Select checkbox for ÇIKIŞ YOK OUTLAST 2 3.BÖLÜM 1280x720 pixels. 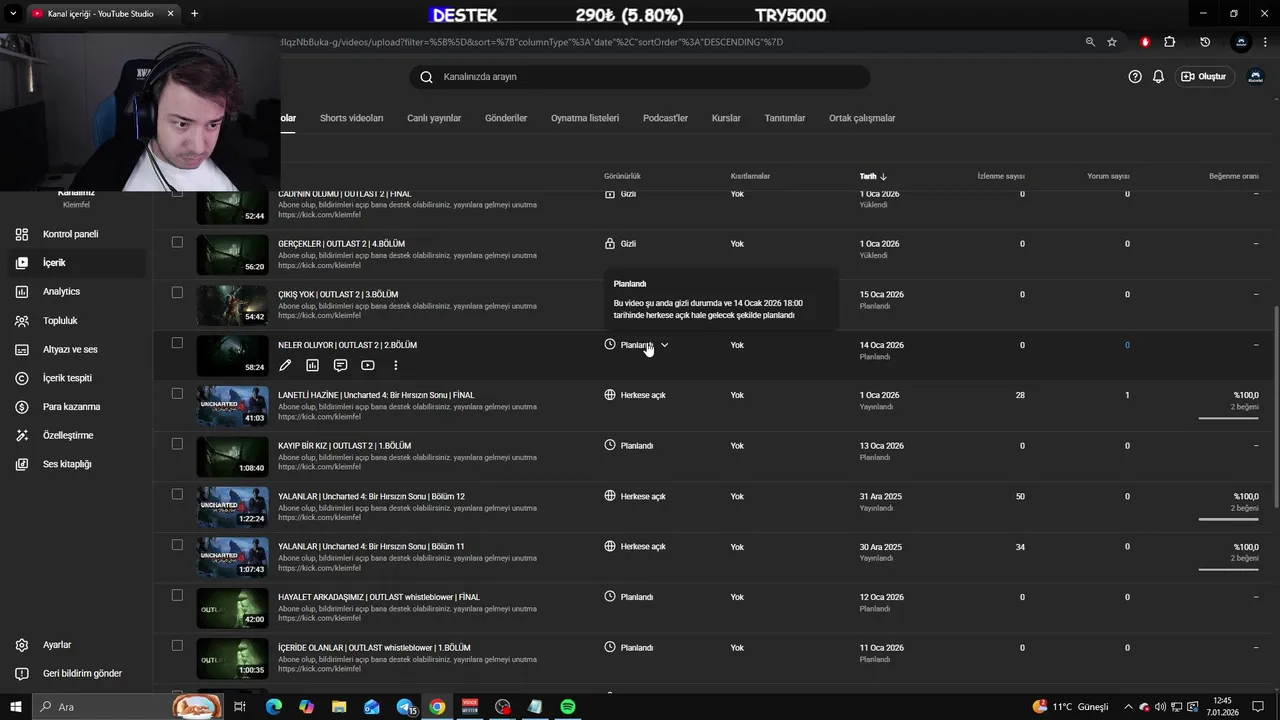tap(177, 293)
